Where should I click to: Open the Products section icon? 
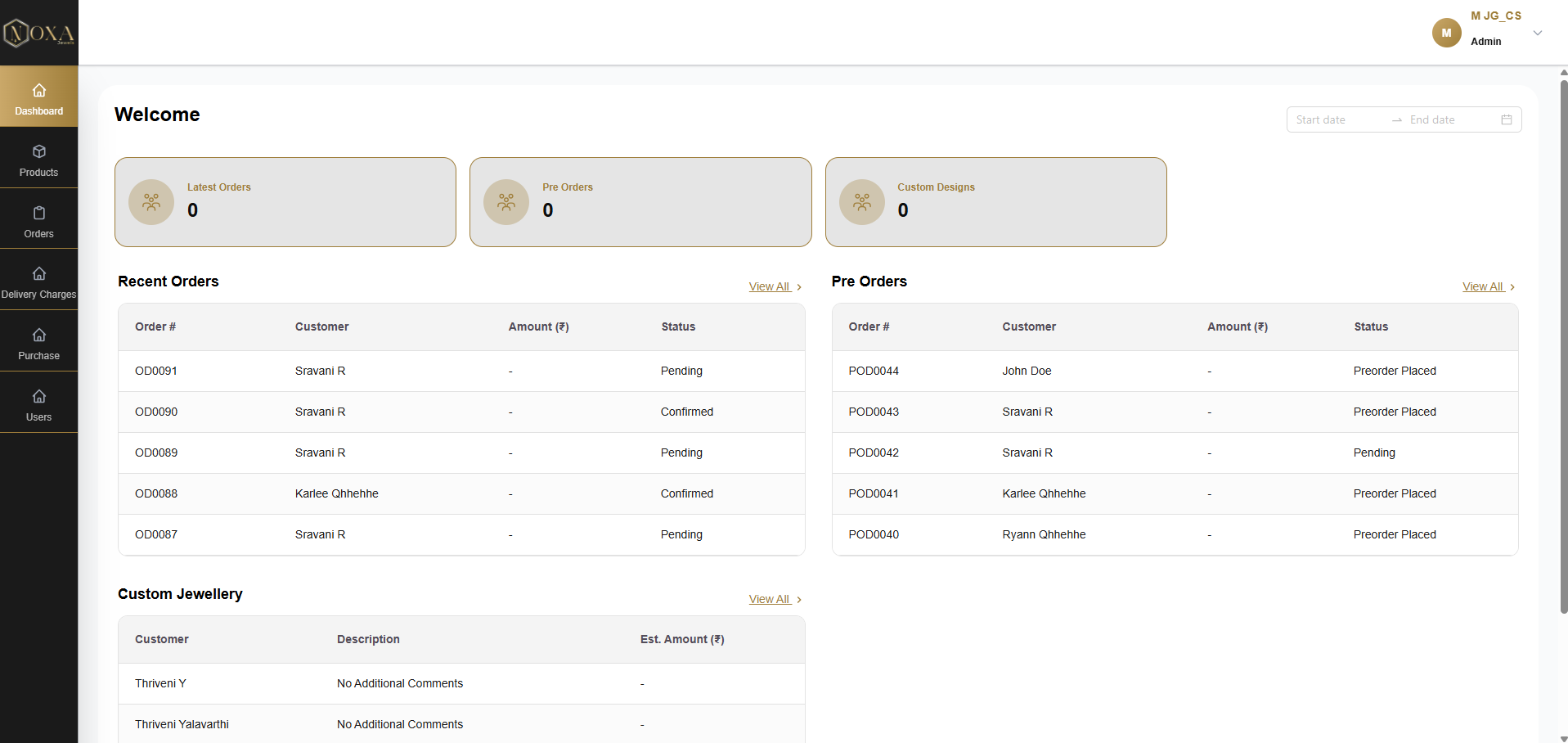[x=38, y=152]
